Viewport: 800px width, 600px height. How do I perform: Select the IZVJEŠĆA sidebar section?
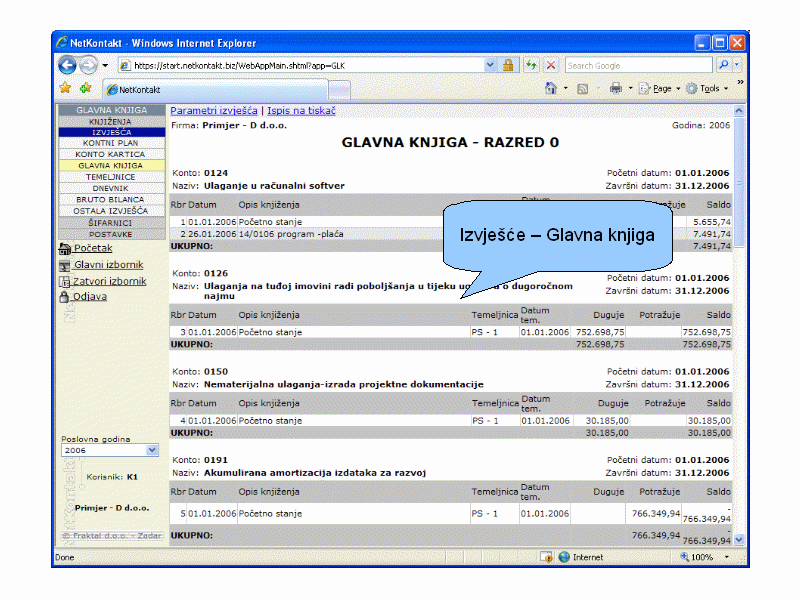tap(112, 132)
